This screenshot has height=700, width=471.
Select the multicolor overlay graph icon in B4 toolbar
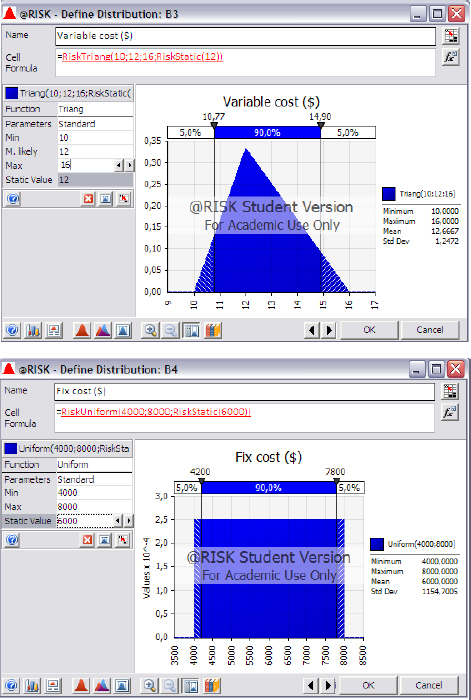(102, 685)
